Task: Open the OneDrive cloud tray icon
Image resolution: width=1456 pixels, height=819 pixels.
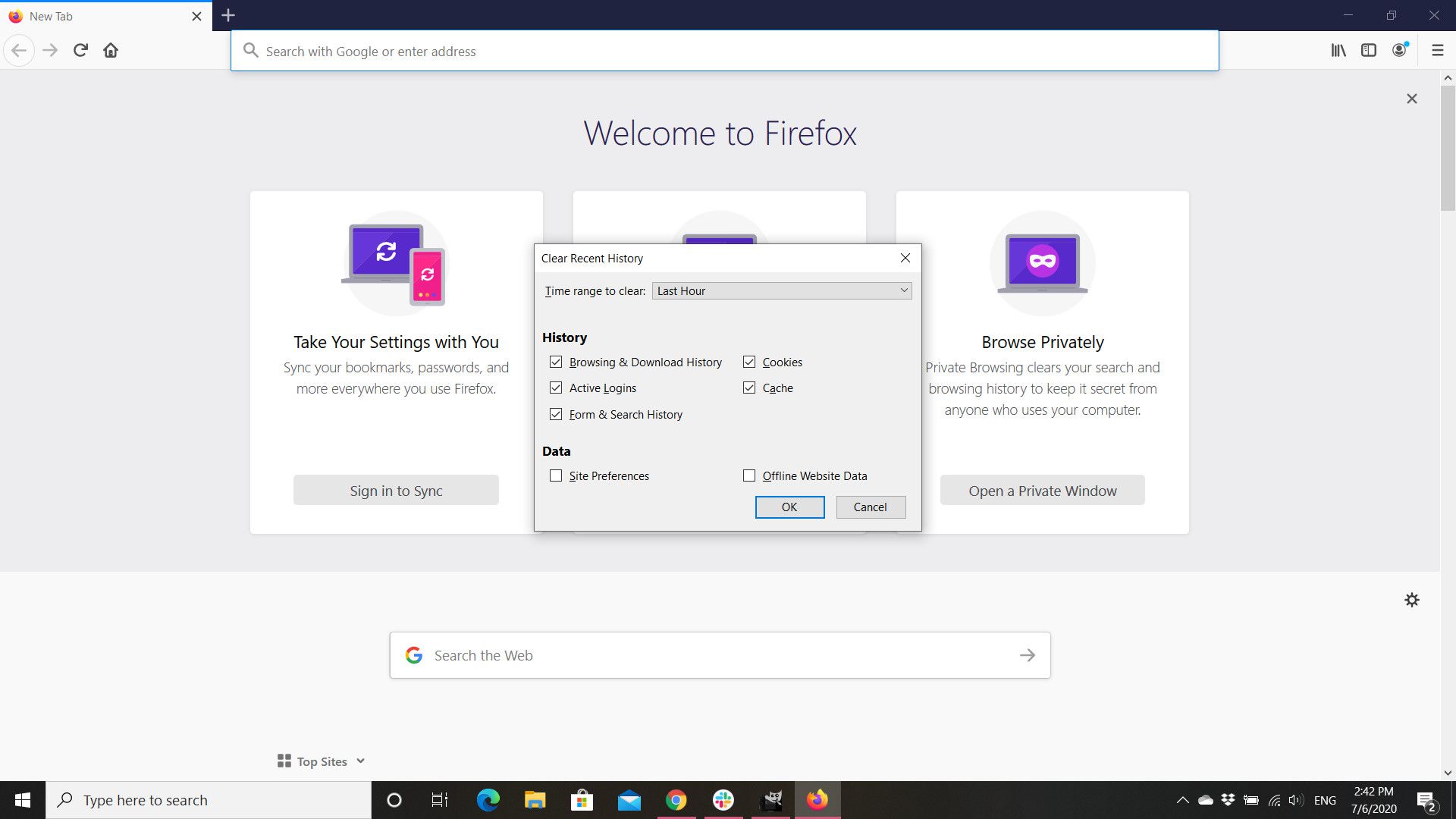Action: pos(1205,800)
